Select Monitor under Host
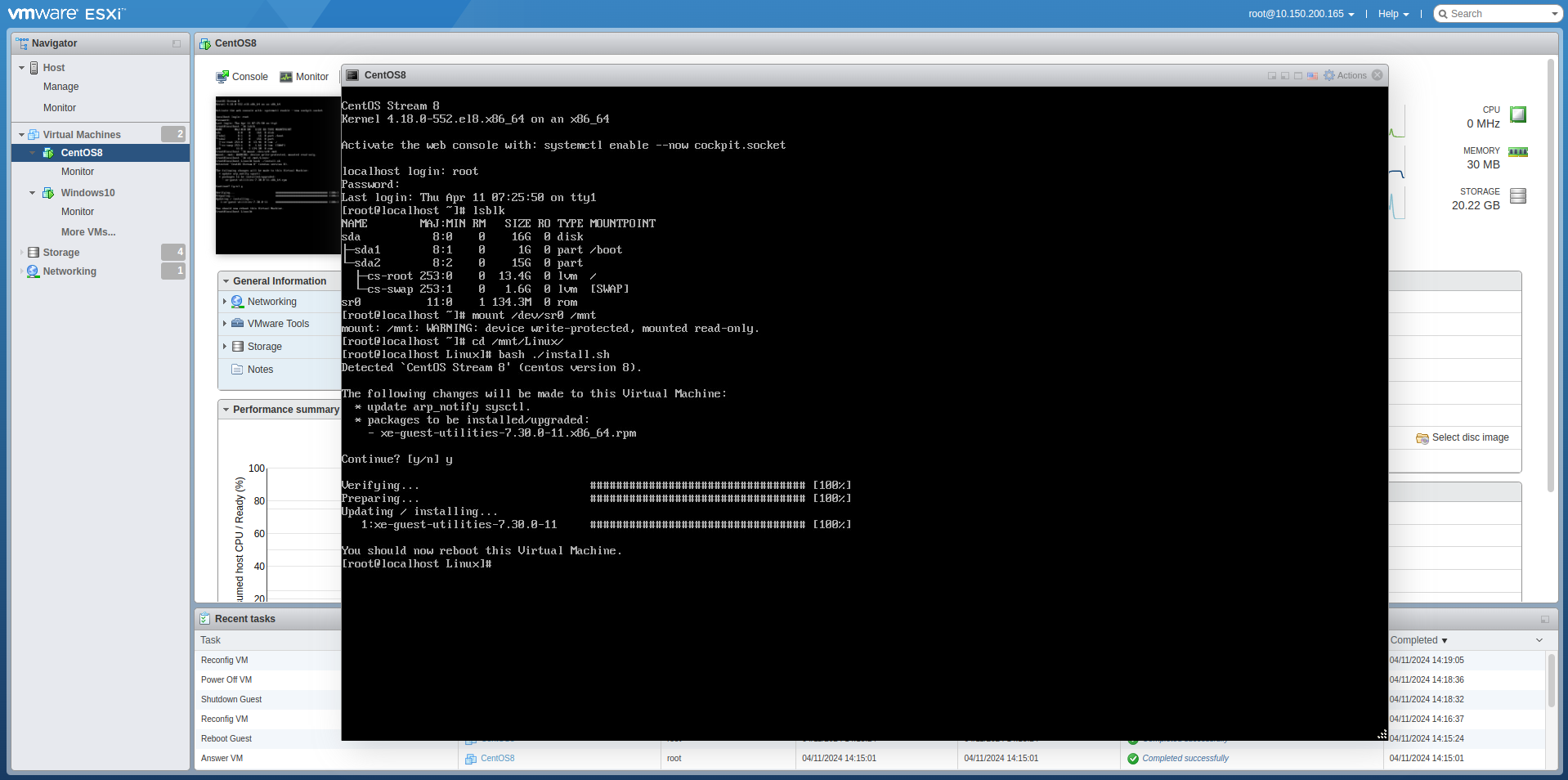This screenshot has width=1568, height=780. (x=60, y=108)
